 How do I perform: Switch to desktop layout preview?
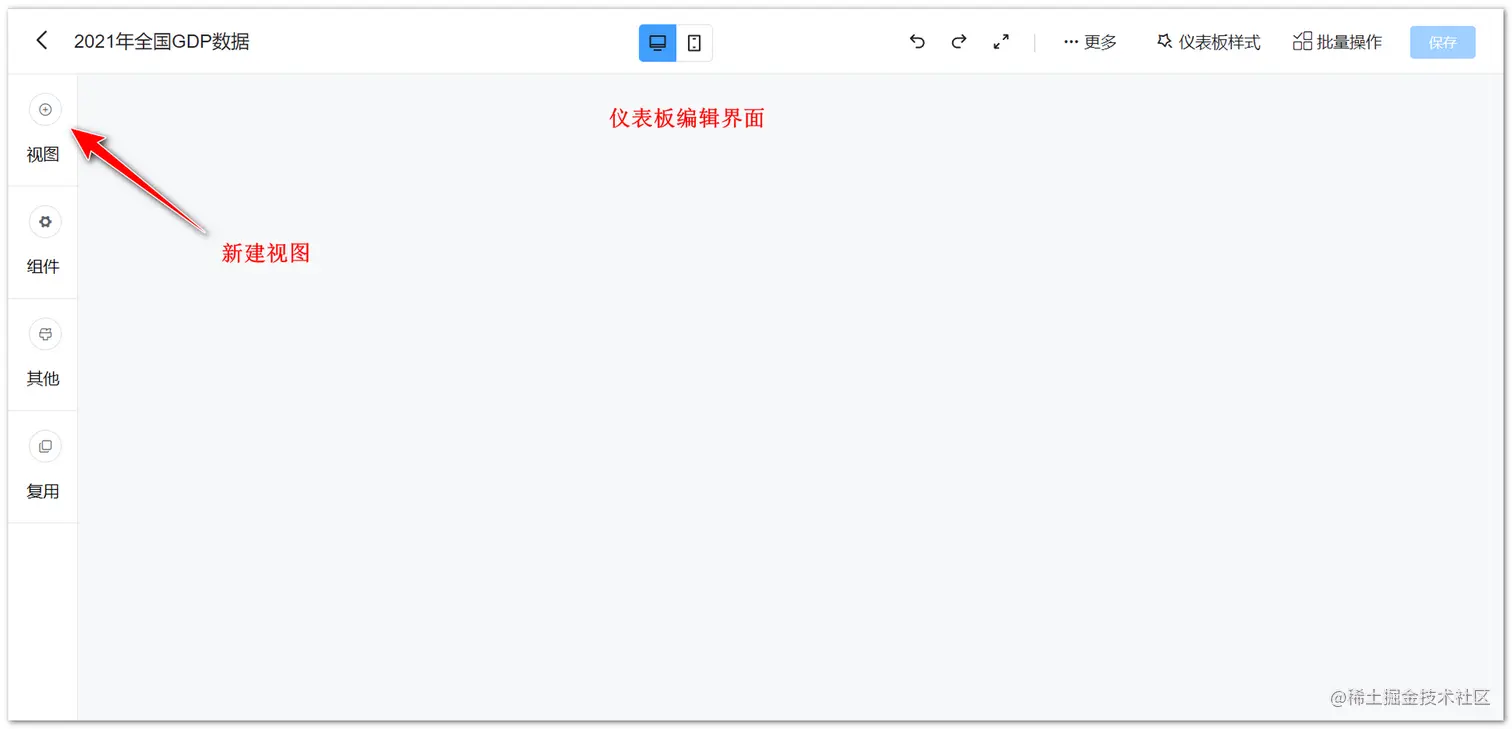point(658,43)
